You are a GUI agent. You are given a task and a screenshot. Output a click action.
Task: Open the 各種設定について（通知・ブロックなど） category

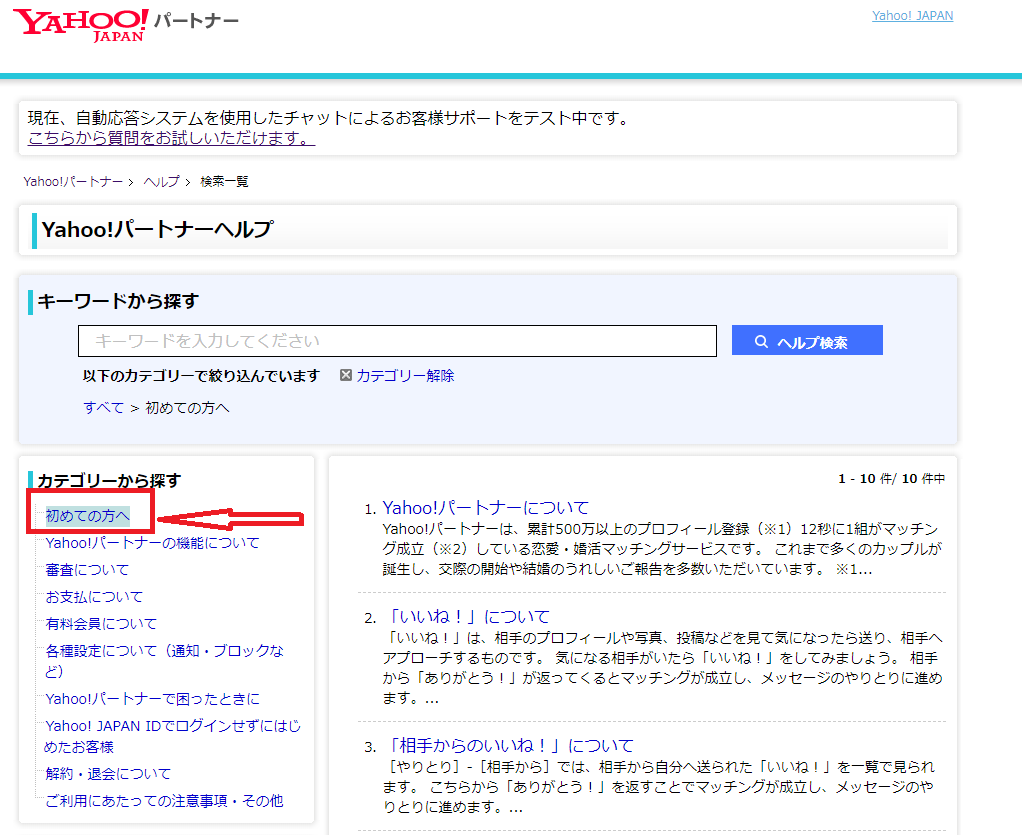point(164,660)
